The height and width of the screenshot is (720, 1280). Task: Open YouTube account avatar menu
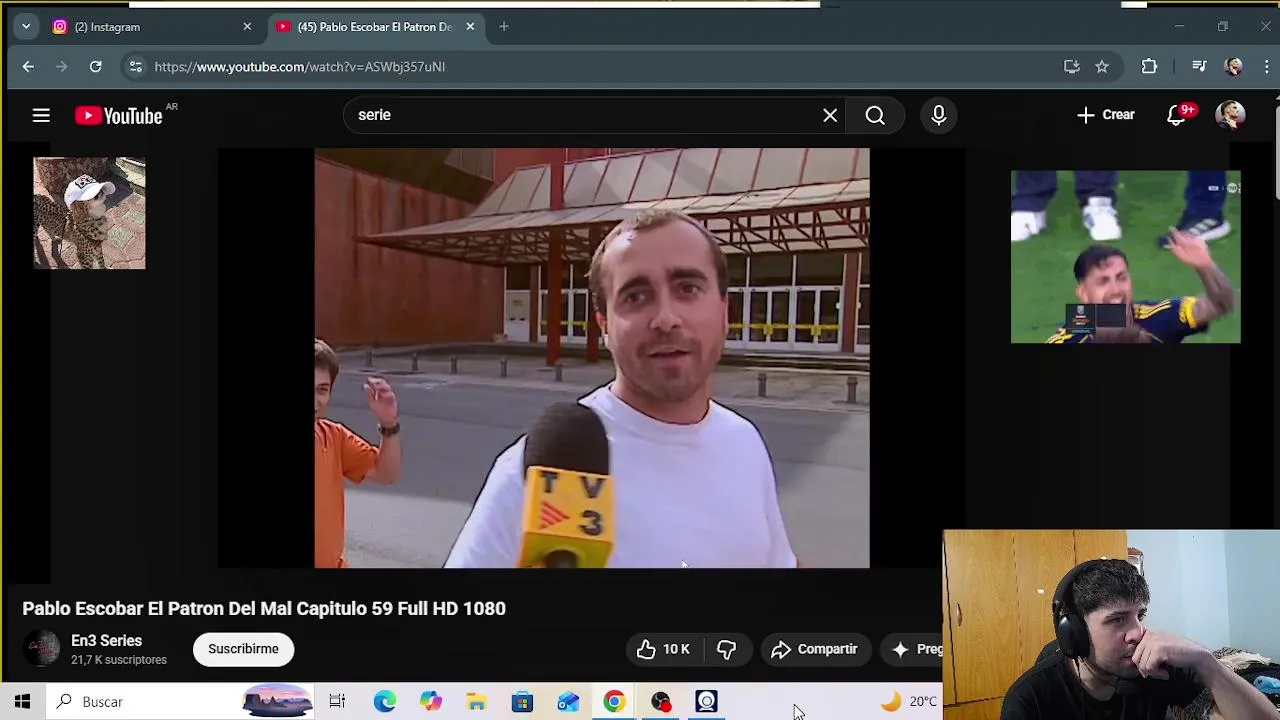[1230, 115]
